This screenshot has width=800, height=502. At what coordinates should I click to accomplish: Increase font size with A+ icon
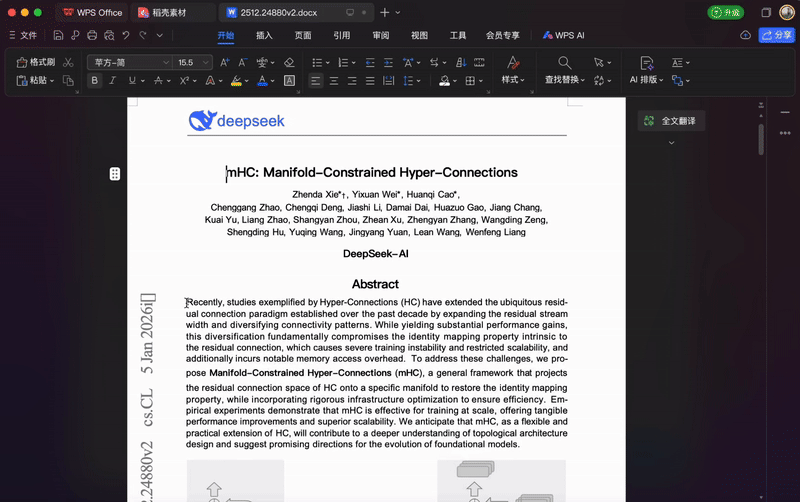coord(224,62)
